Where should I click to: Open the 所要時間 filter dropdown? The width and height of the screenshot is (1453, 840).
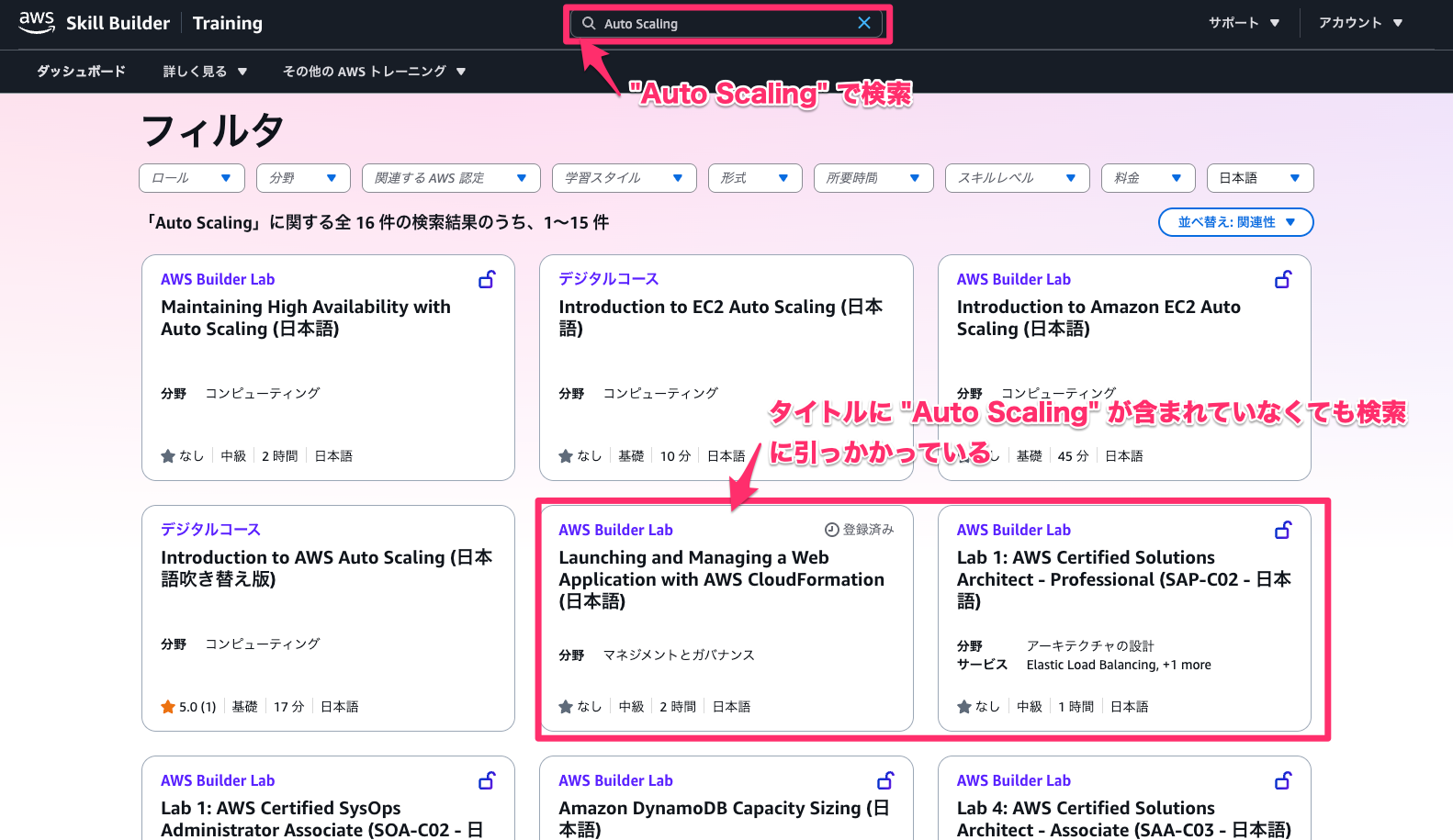tap(873, 178)
